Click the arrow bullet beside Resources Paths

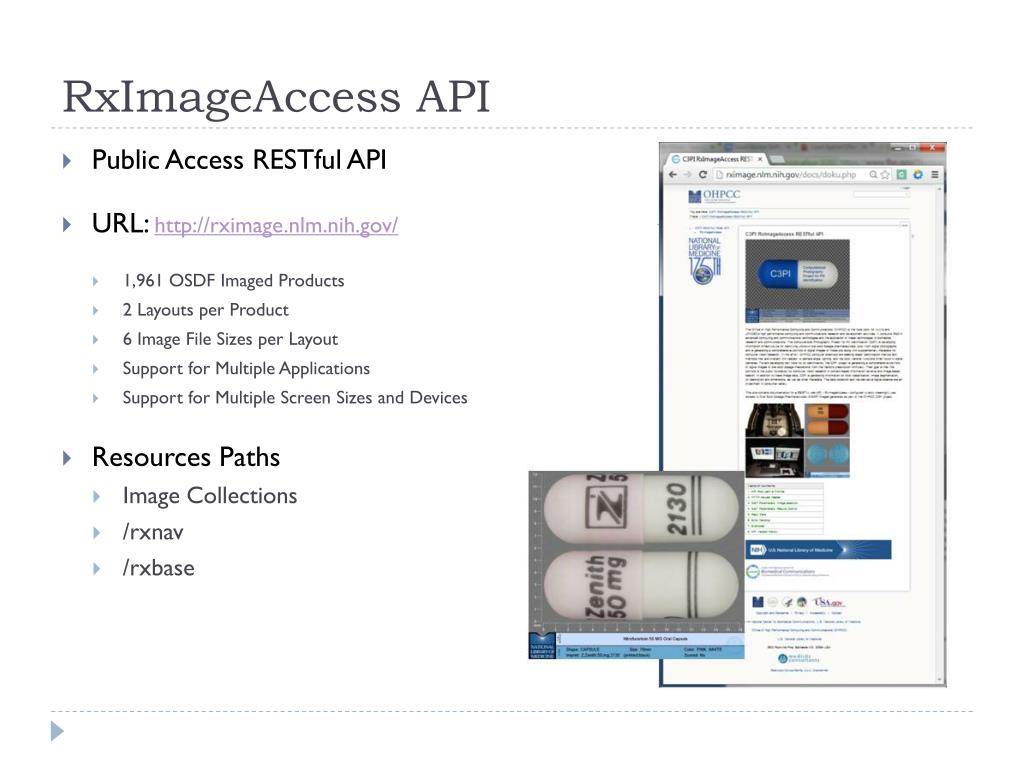point(67,457)
